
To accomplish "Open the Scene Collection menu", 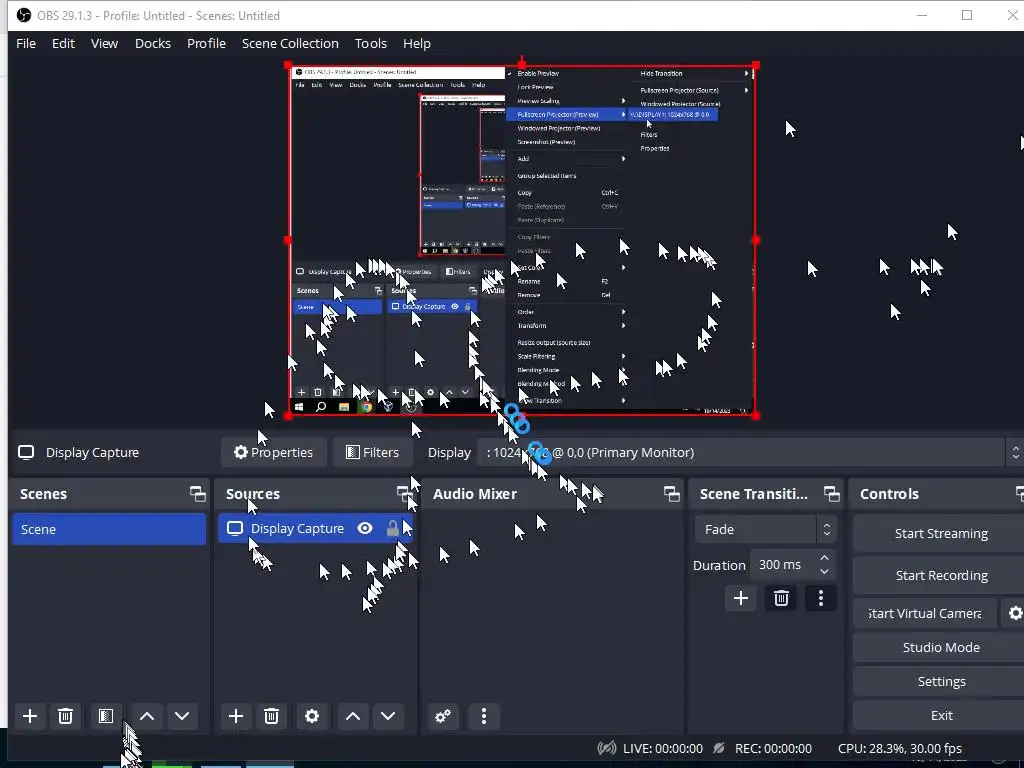I will pyautogui.click(x=290, y=43).
